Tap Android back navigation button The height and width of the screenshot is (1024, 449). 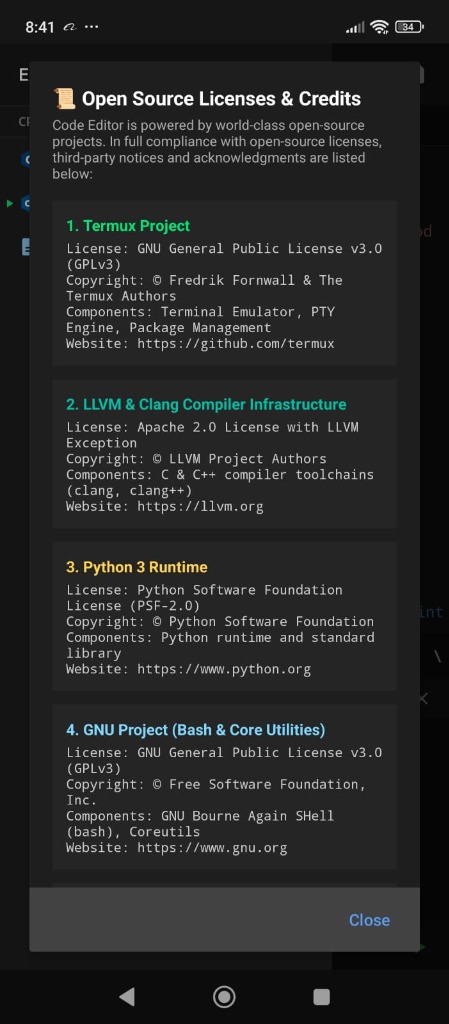[x=127, y=996]
